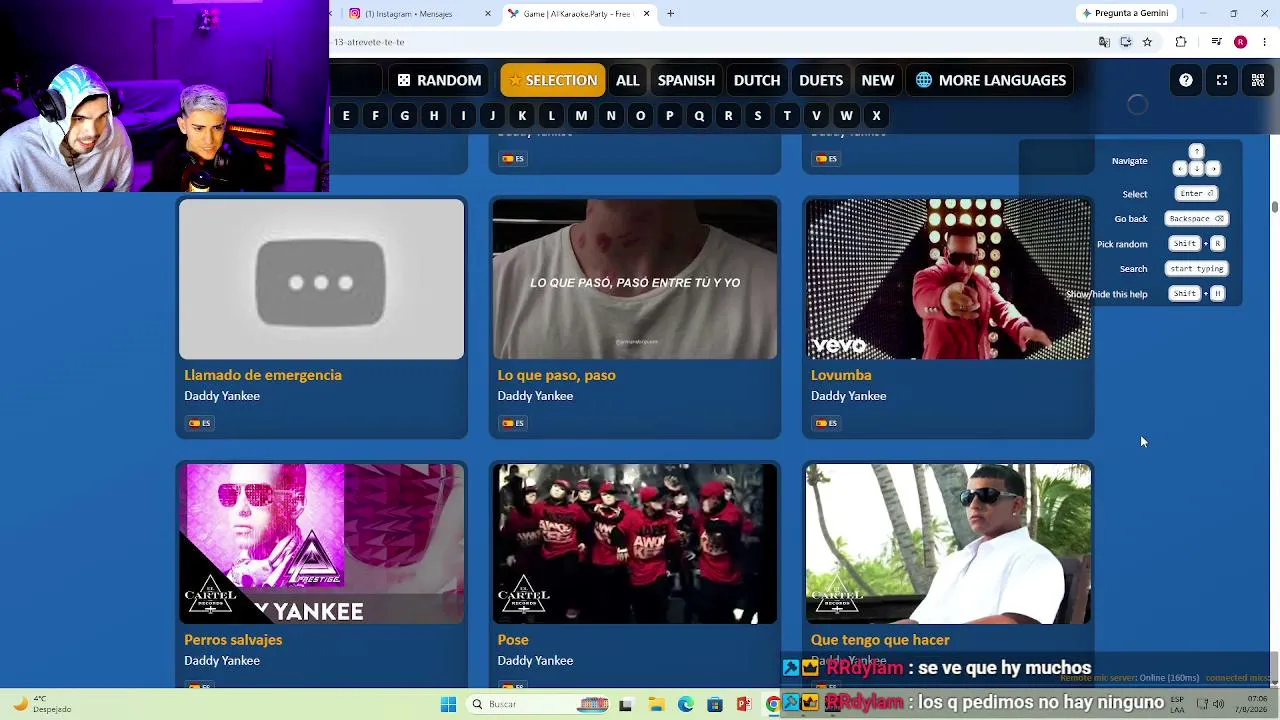The width and height of the screenshot is (1280, 720).
Task: Open Lo que paso, paso thumbnail
Action: tap(635, 279)
